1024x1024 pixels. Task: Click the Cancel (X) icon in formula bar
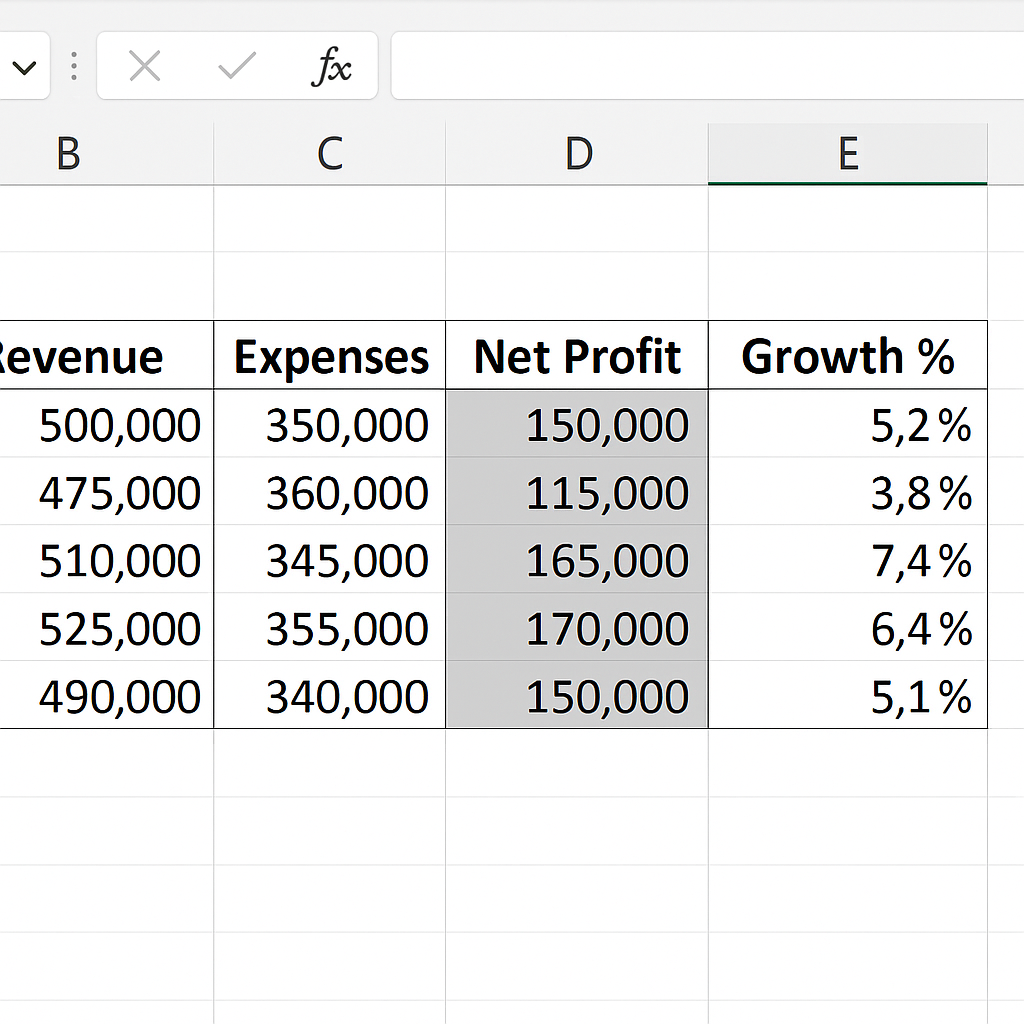click(x=145, y=67)
